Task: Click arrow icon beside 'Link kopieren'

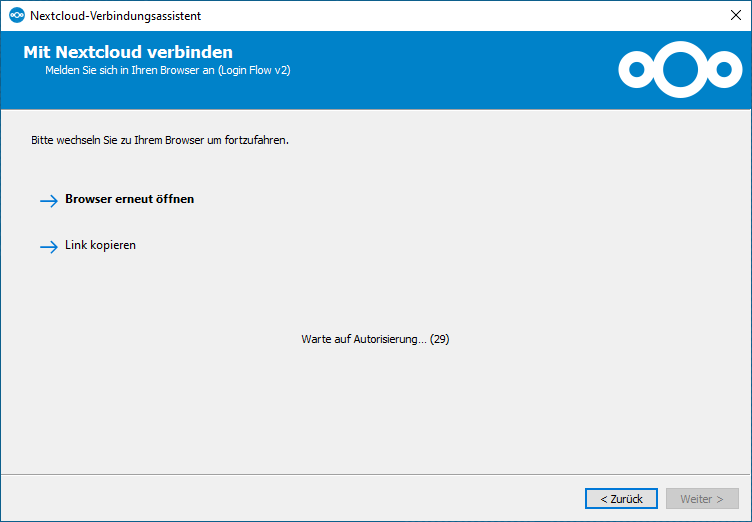Action: click(x=49, y=246)
